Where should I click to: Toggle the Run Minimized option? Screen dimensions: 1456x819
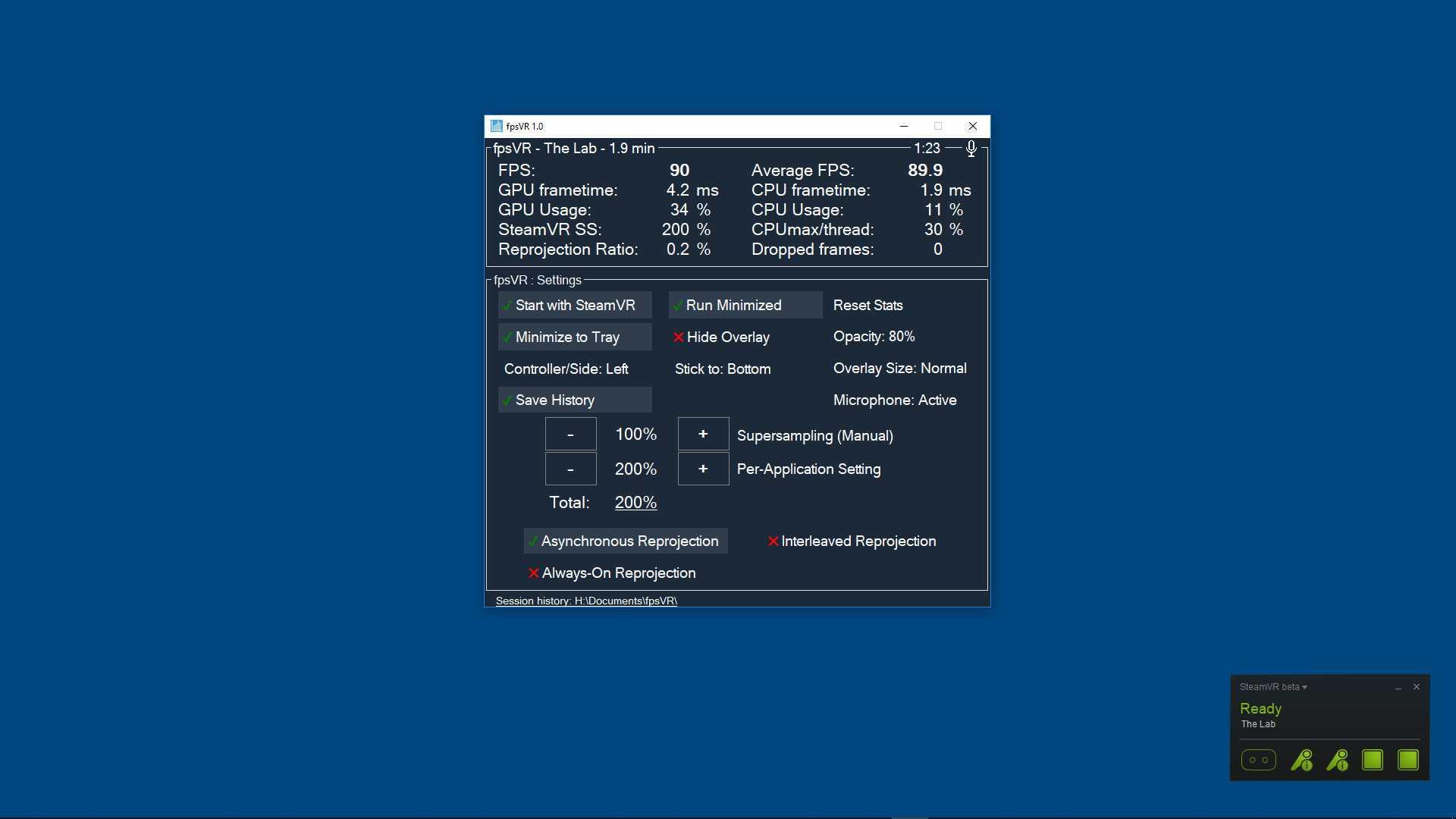pyautogui.click(x=745, y=305)
